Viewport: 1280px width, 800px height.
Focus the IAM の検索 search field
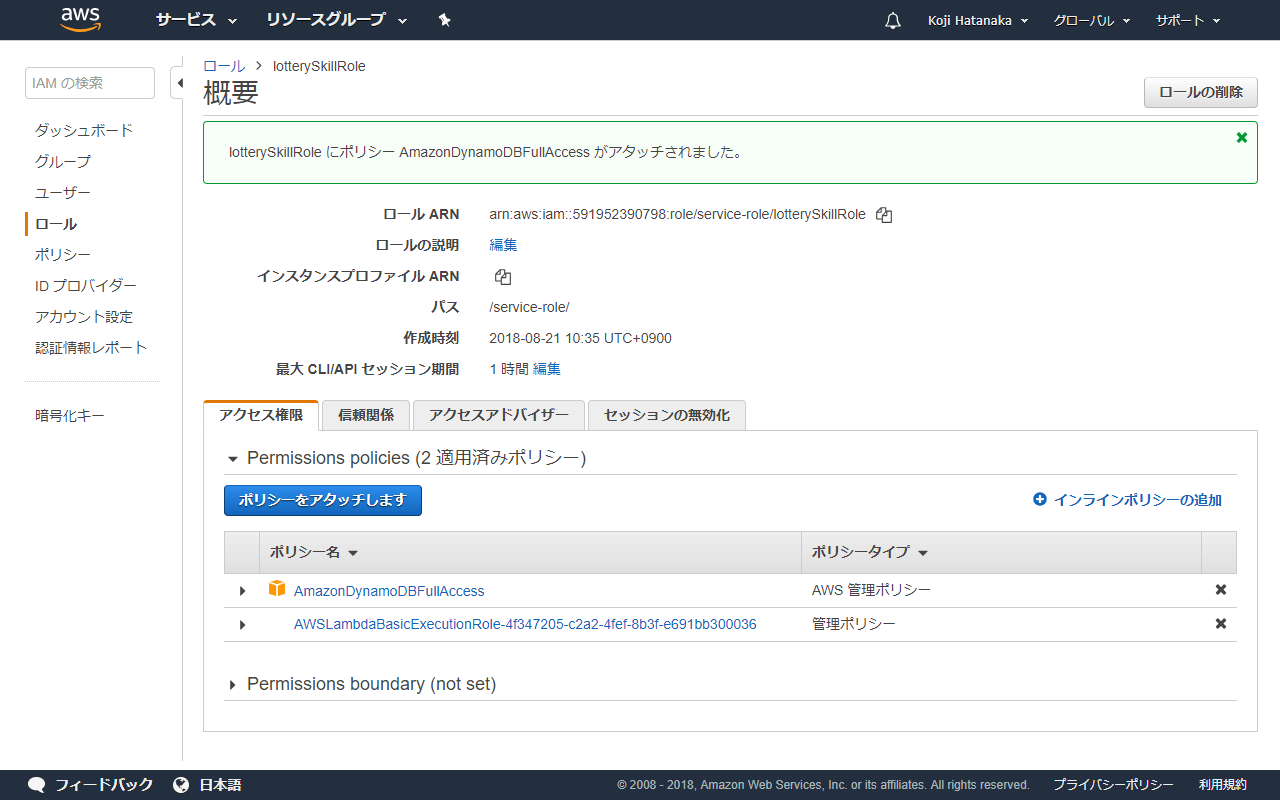(90, 83)
